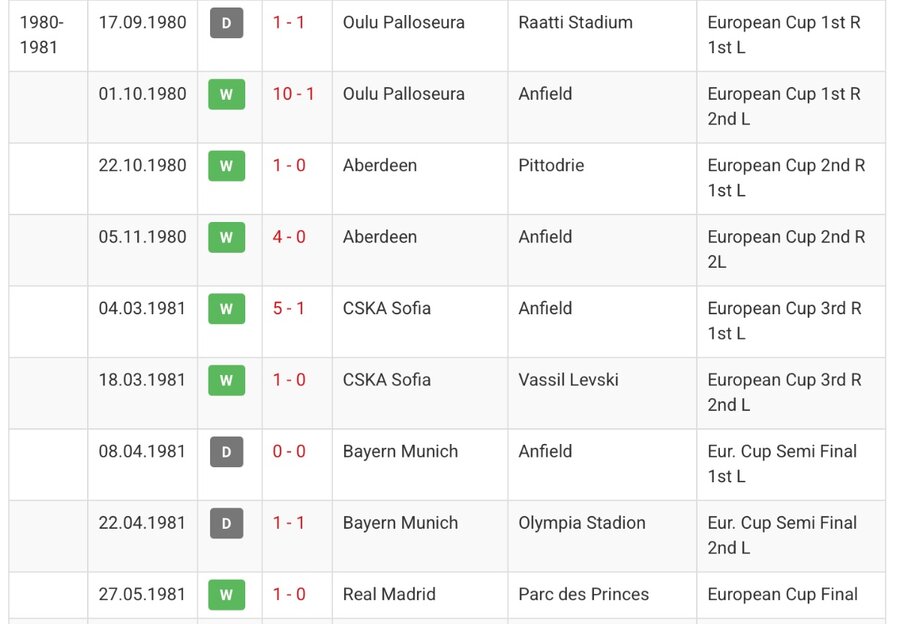Click the D badge for 22.04.1981 match
The height and width of the screenshot is (624, 900).
(x=226, y=523)
